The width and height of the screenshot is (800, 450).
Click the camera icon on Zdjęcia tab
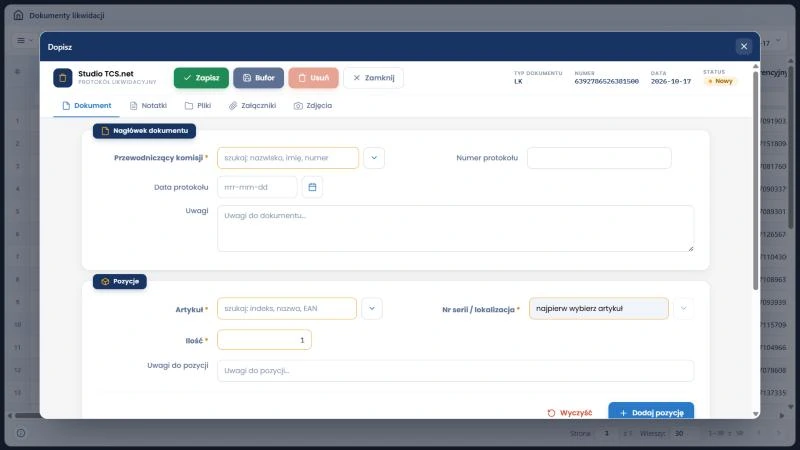point(298,106)
